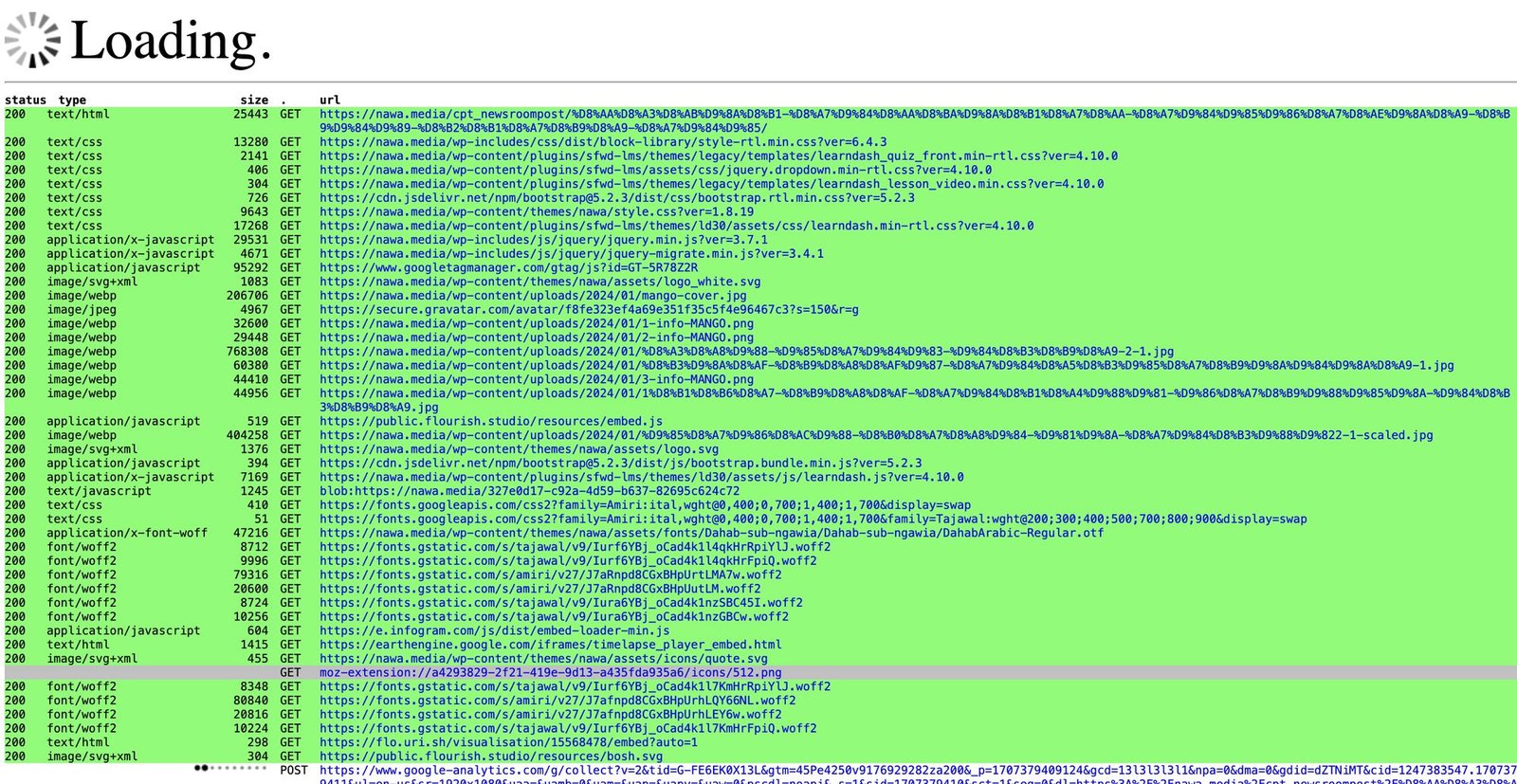Open the jquery-migrate.min.js URL

point(572,254)
